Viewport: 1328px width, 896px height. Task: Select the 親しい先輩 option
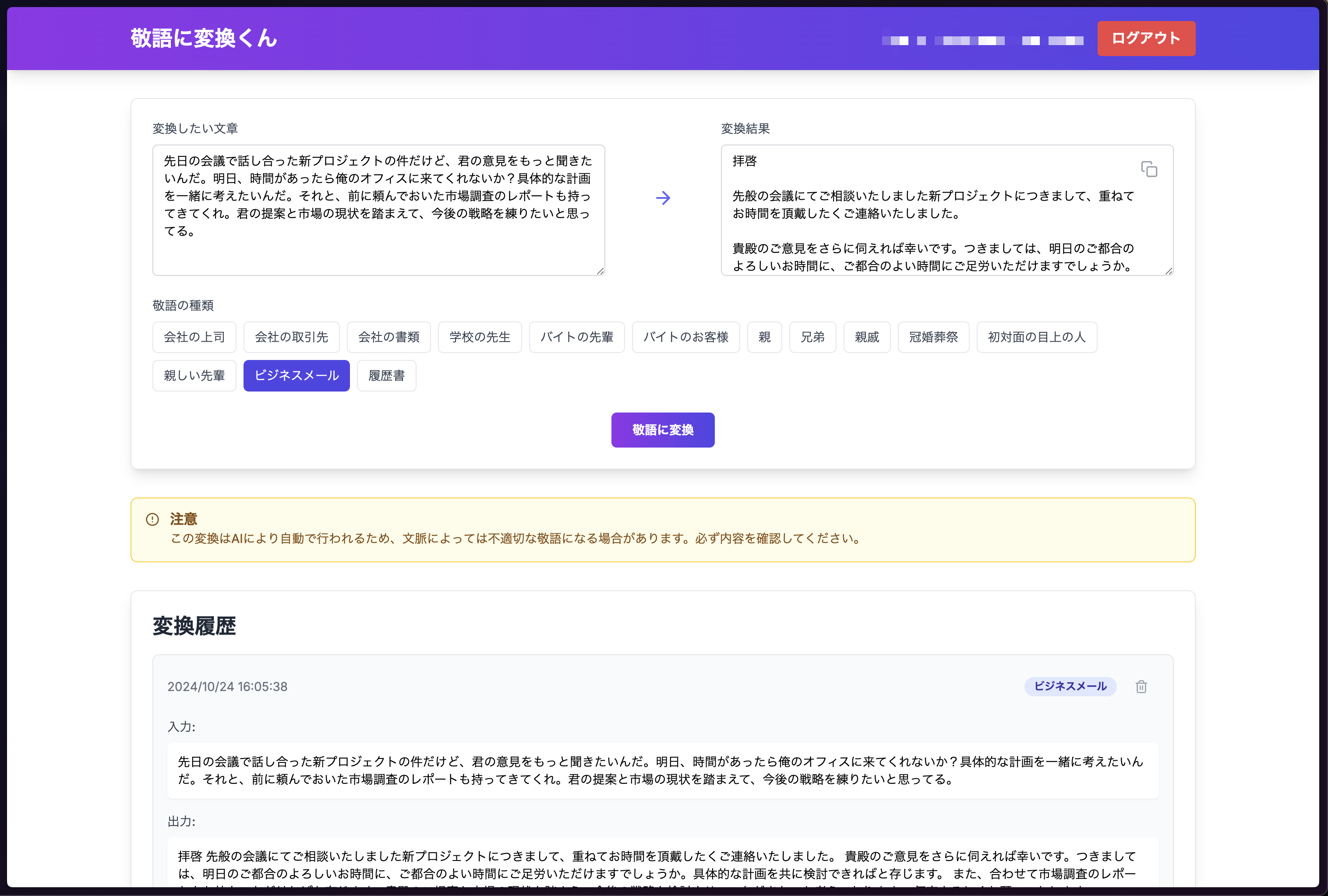[x=194, y=375]
